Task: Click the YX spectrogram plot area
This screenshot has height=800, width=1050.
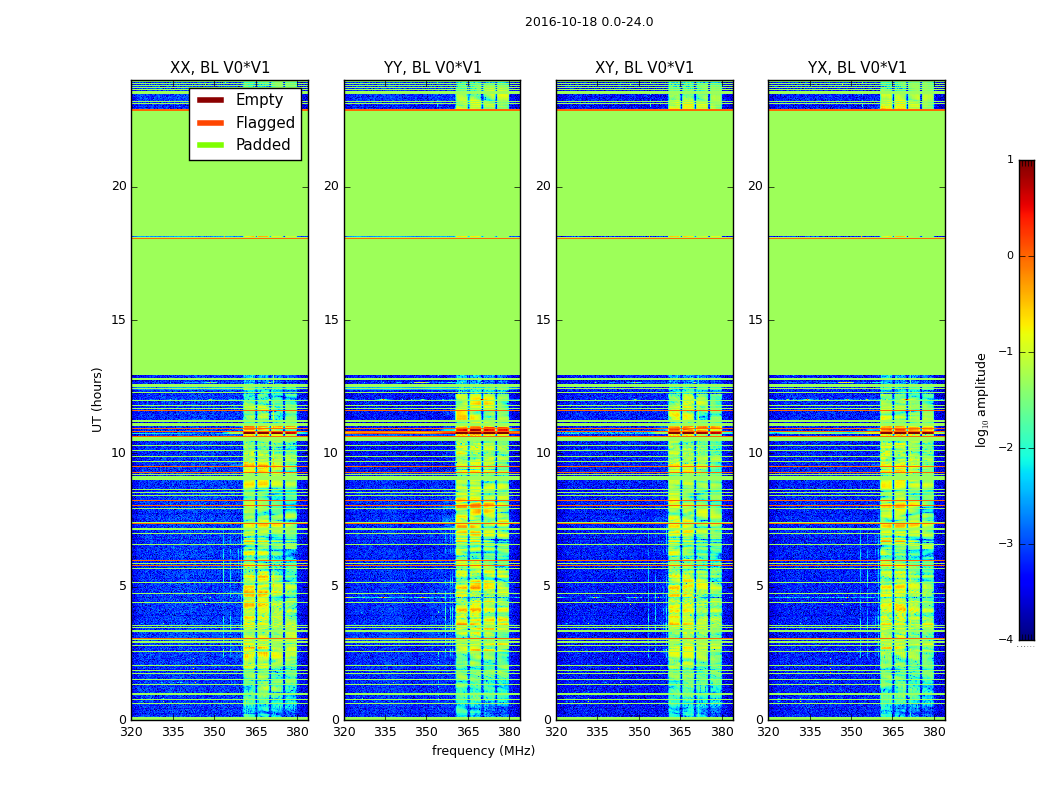Action: [857, 400]
